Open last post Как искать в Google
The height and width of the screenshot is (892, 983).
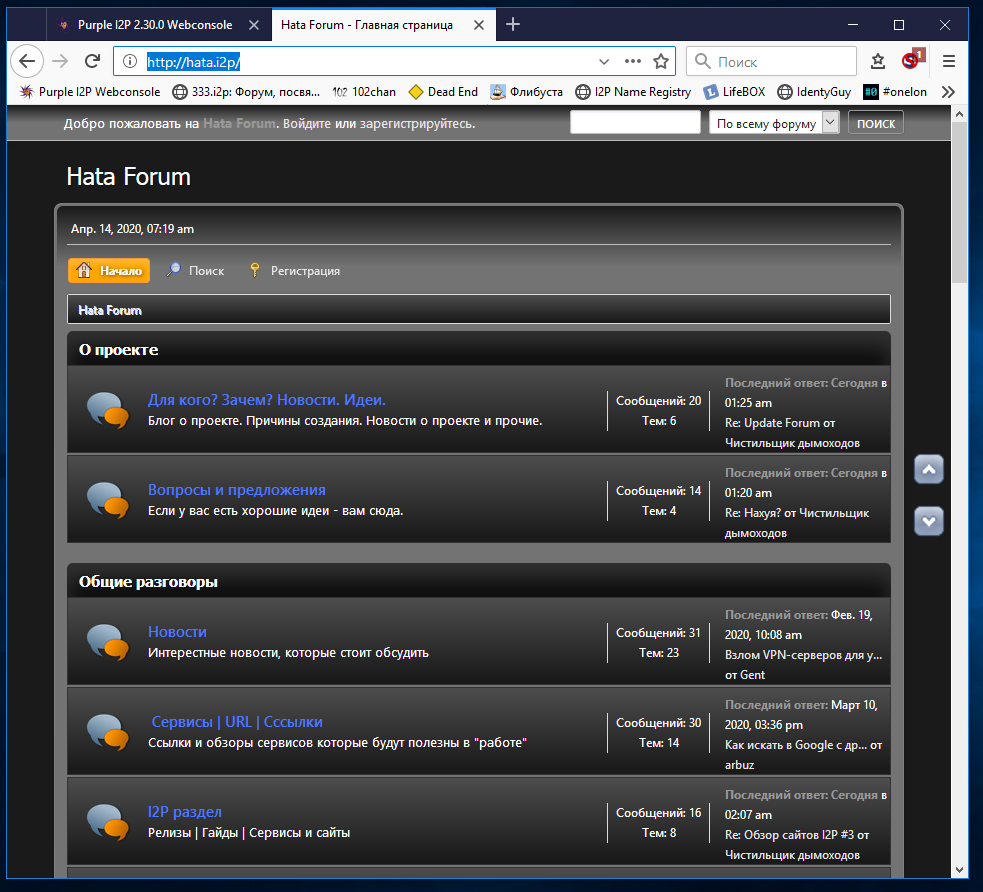pos(796,745)
